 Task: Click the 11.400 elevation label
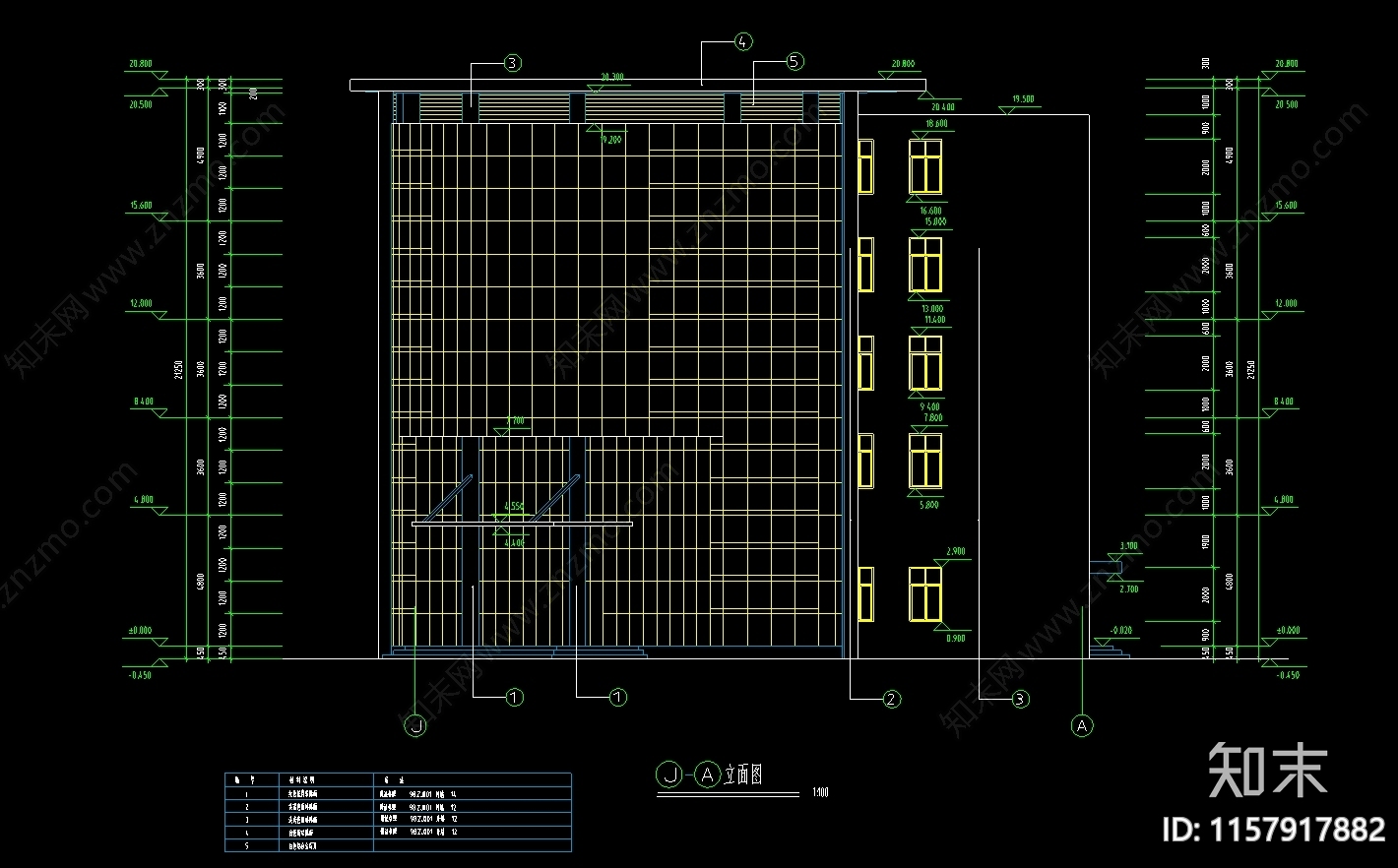(933, 319)
